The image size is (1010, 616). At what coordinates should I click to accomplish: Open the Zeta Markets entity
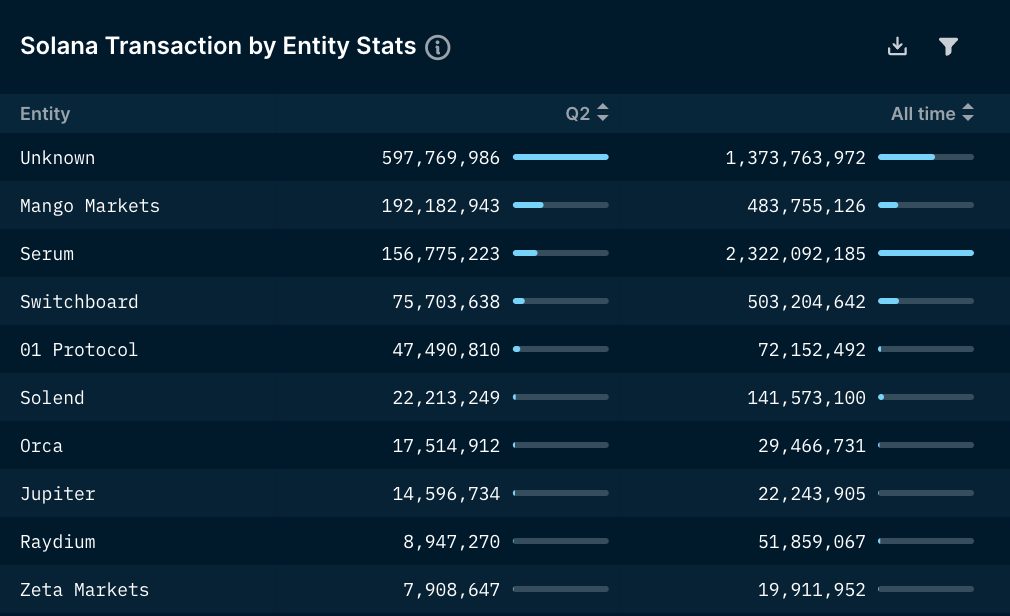coord(85,590)
